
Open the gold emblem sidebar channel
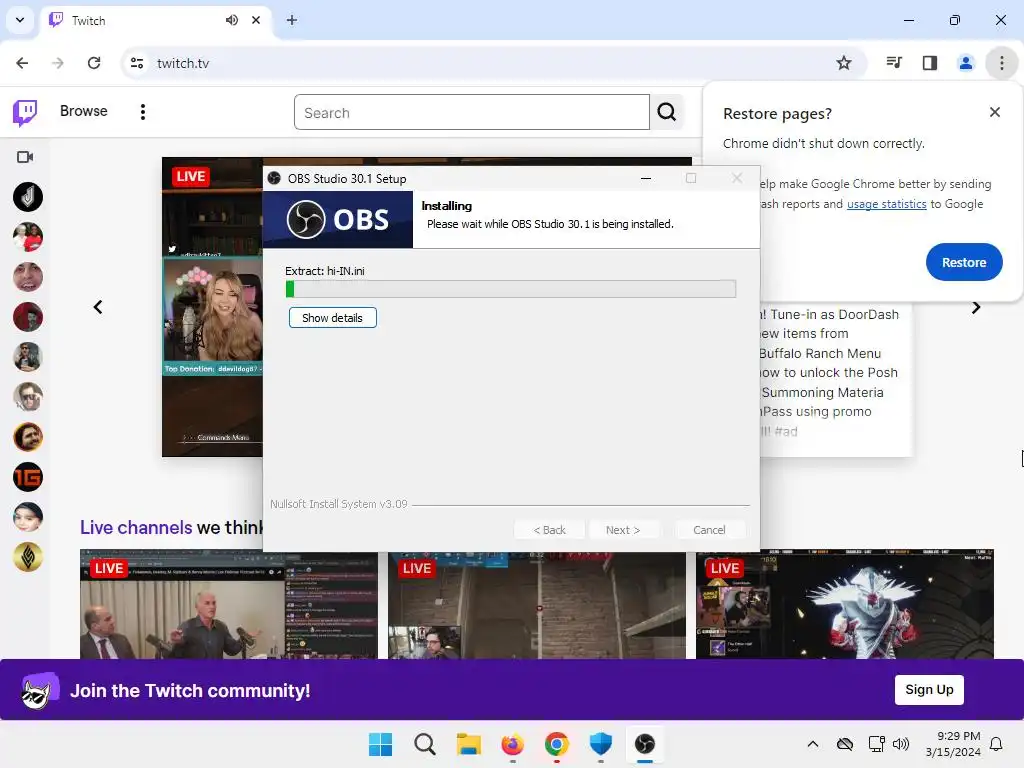coord(28,556)
